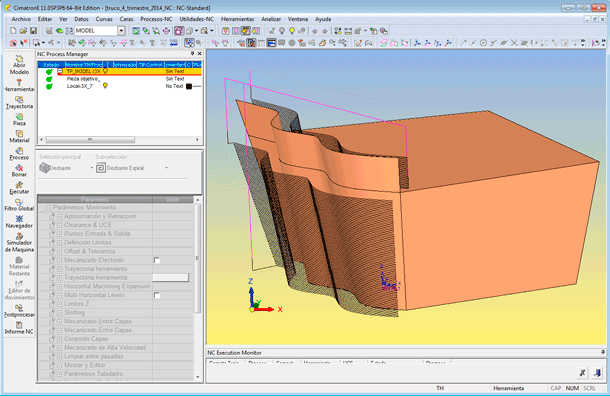The height and width of the screenshot is (396, 610).
Task: Open the Curvas menu
Action: [104, 19]
